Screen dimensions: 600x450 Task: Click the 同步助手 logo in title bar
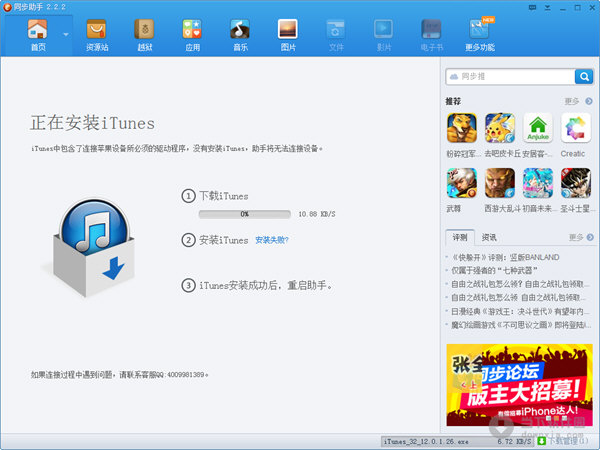pyautogui.click(x=7, y=7)
